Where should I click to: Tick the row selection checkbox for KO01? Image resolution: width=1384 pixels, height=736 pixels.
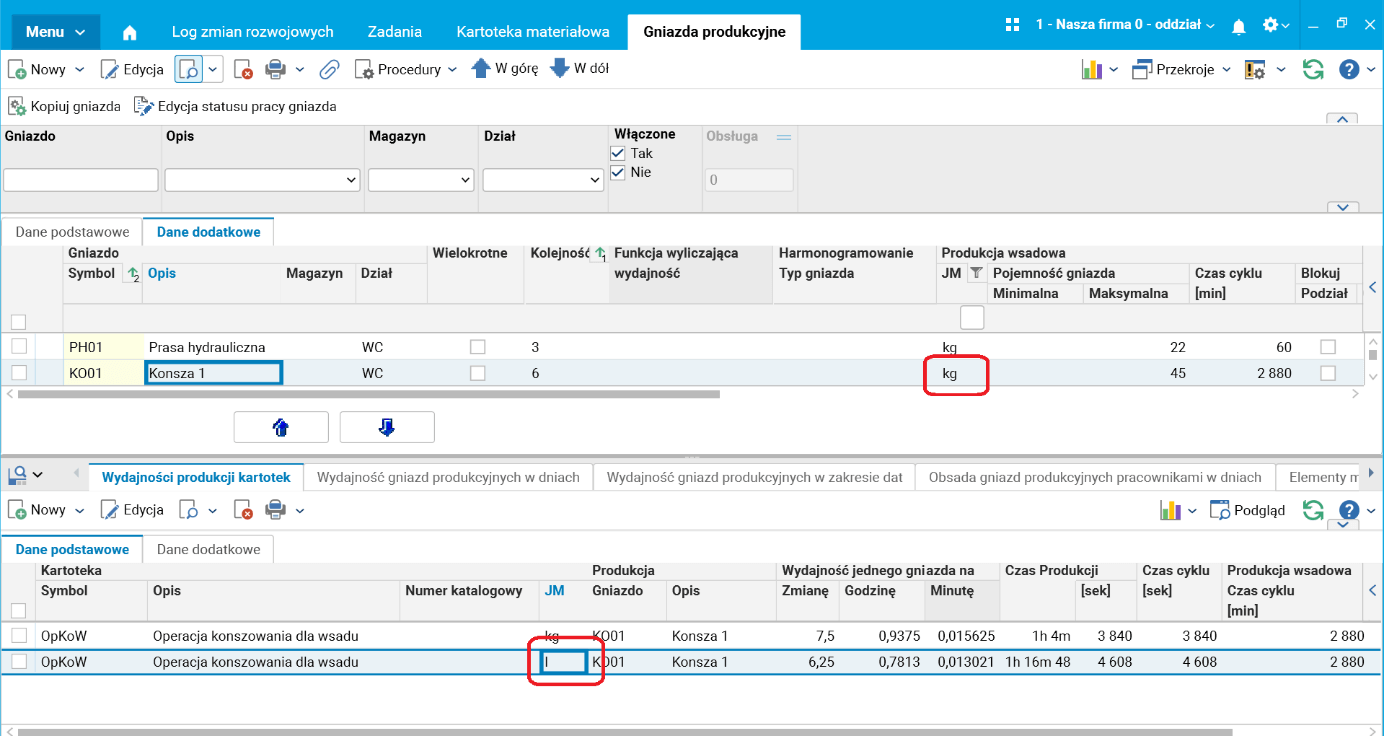[x=18, y=372]
